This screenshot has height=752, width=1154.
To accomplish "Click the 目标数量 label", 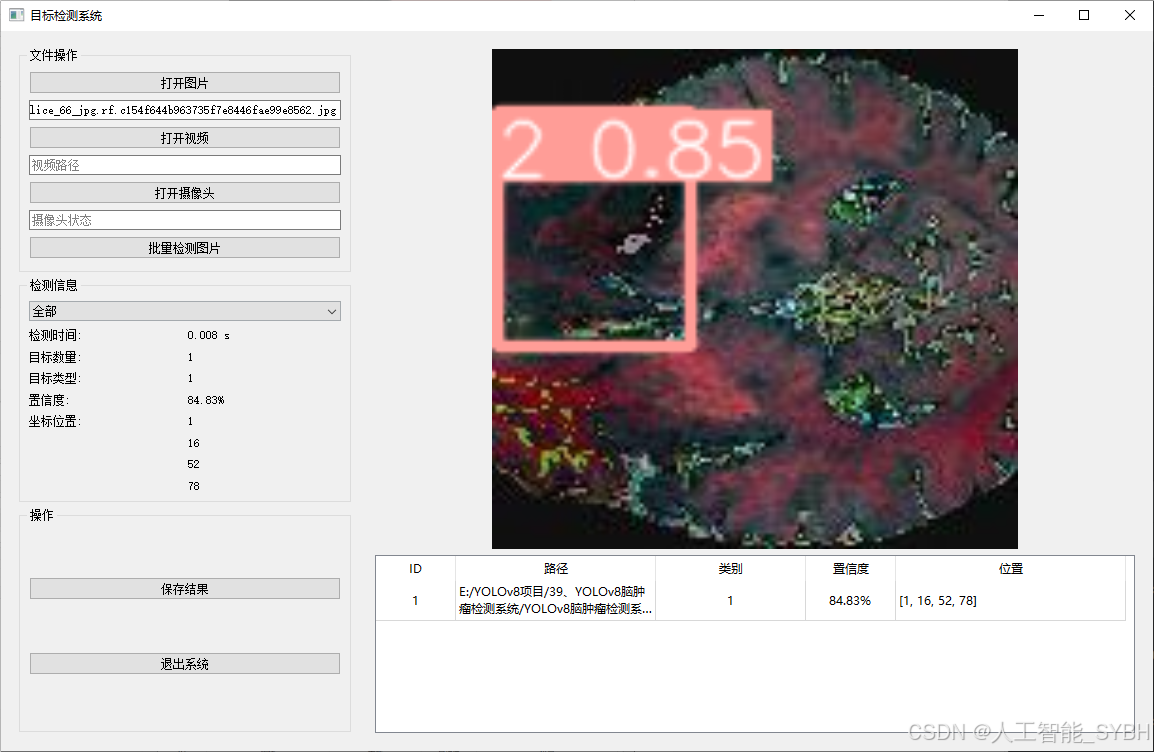I will click(x=55, y=357).
